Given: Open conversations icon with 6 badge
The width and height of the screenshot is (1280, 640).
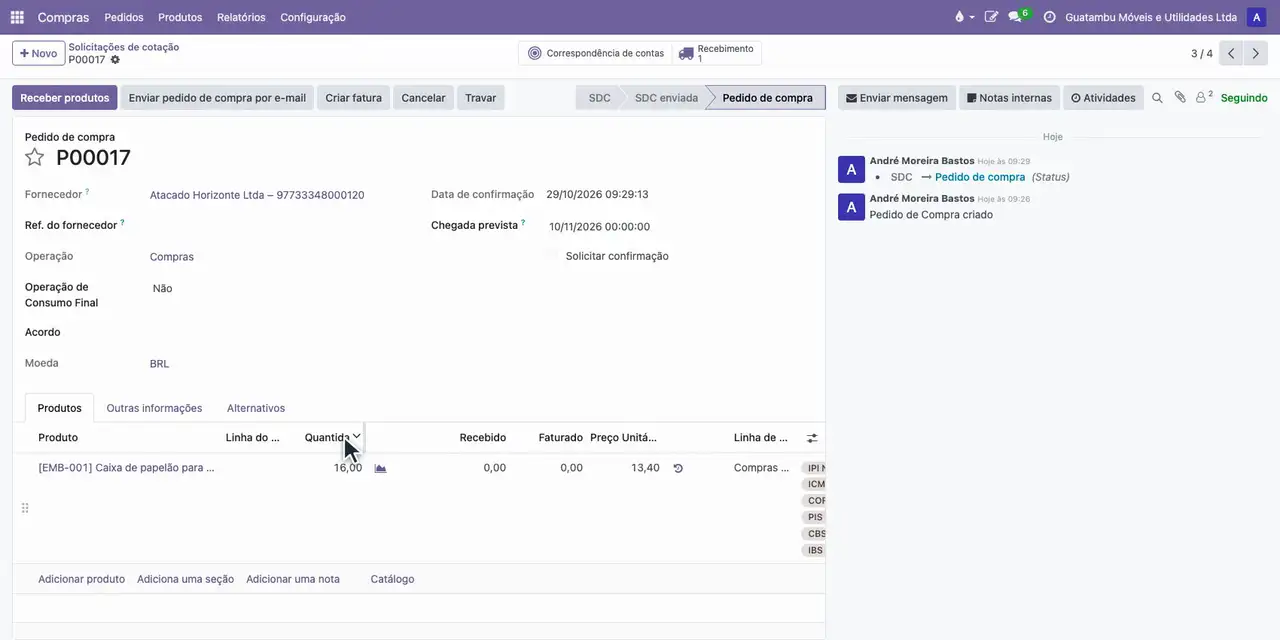Looking at the screenshot, I should tap(1018, 17).
